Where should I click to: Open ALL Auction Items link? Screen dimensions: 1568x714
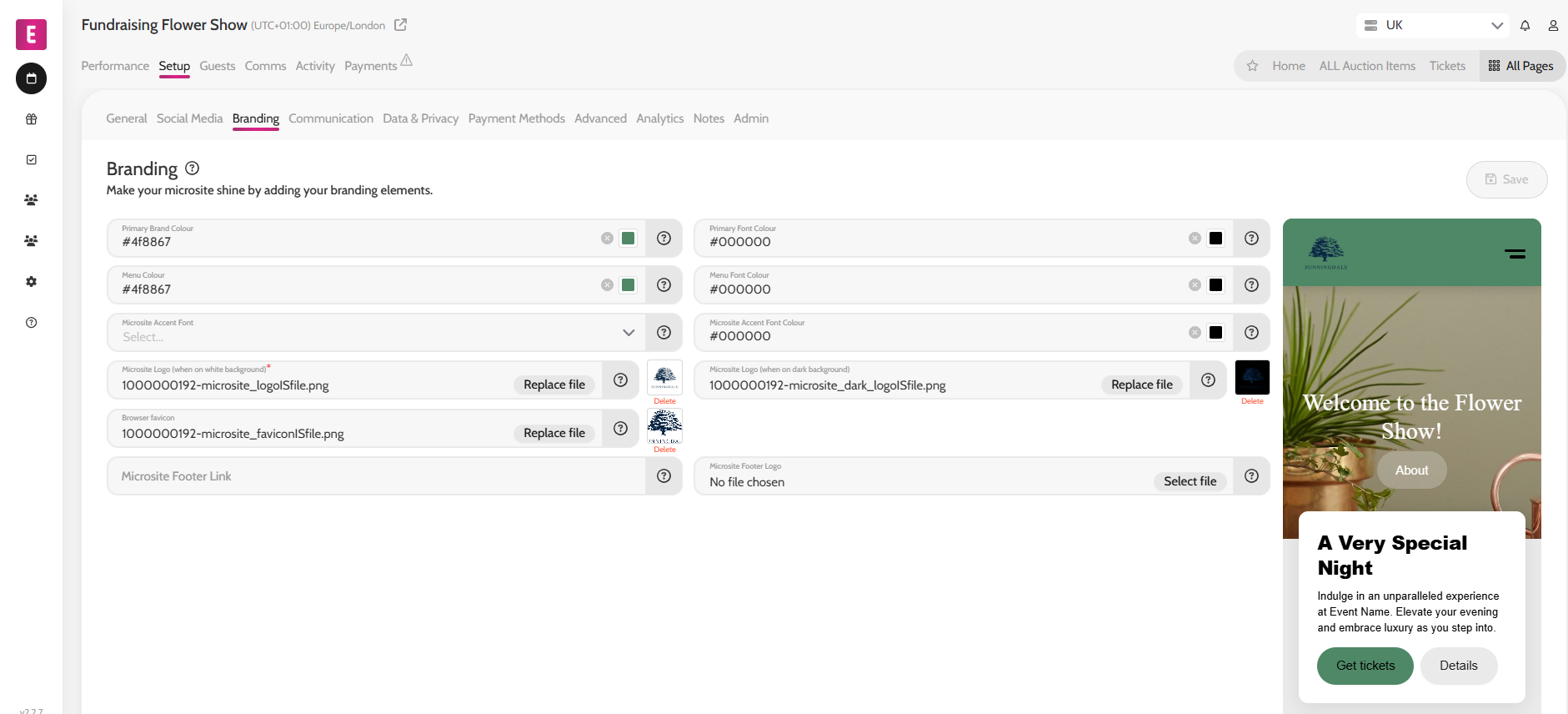point(1367,66)
